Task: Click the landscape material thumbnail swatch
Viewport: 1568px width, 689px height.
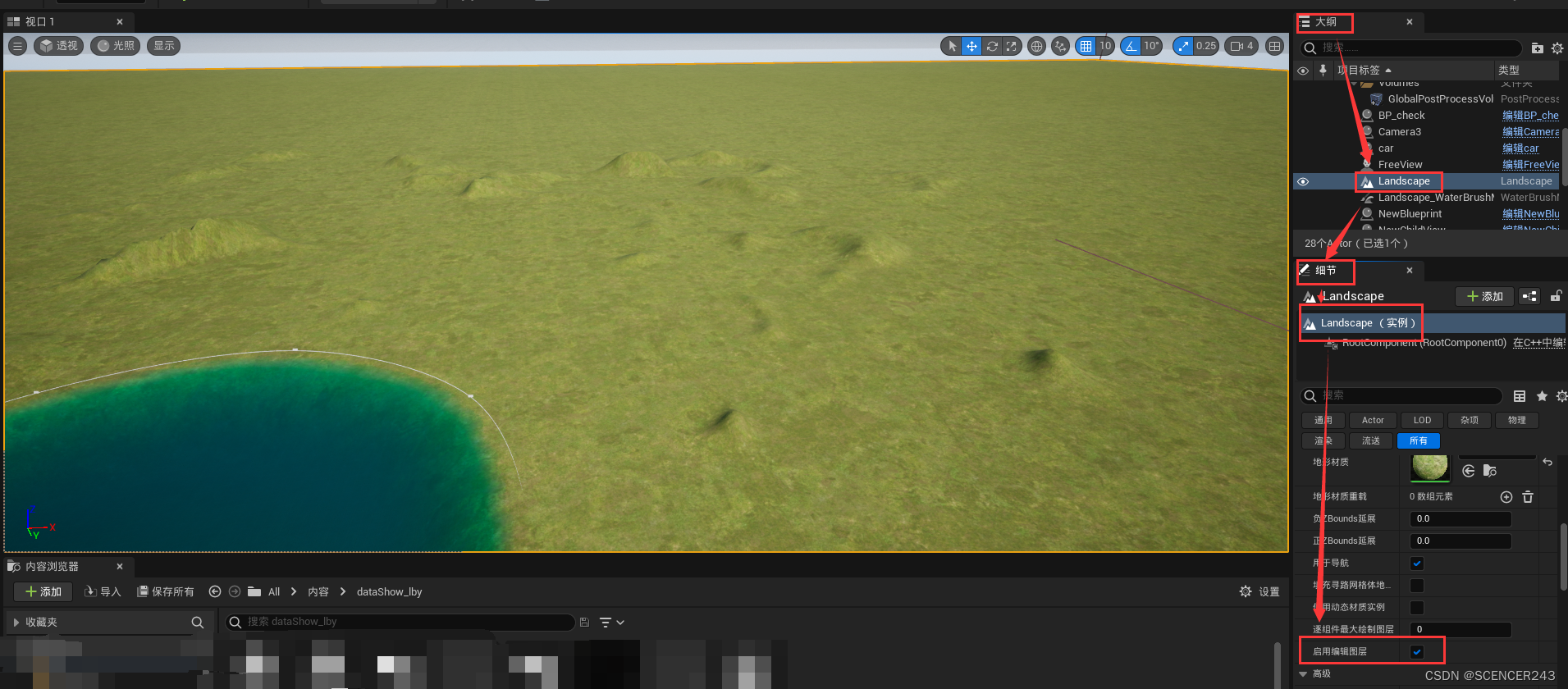Action: coord(1429,468)
